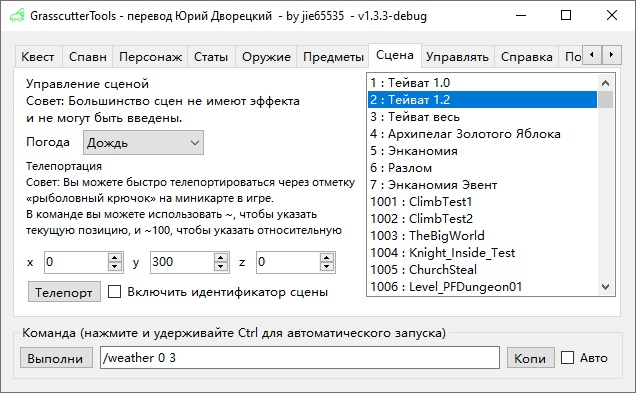Click the scene list scroll-up arrow
This screenshot has height=393, width=636.
(x=605, y=83)
